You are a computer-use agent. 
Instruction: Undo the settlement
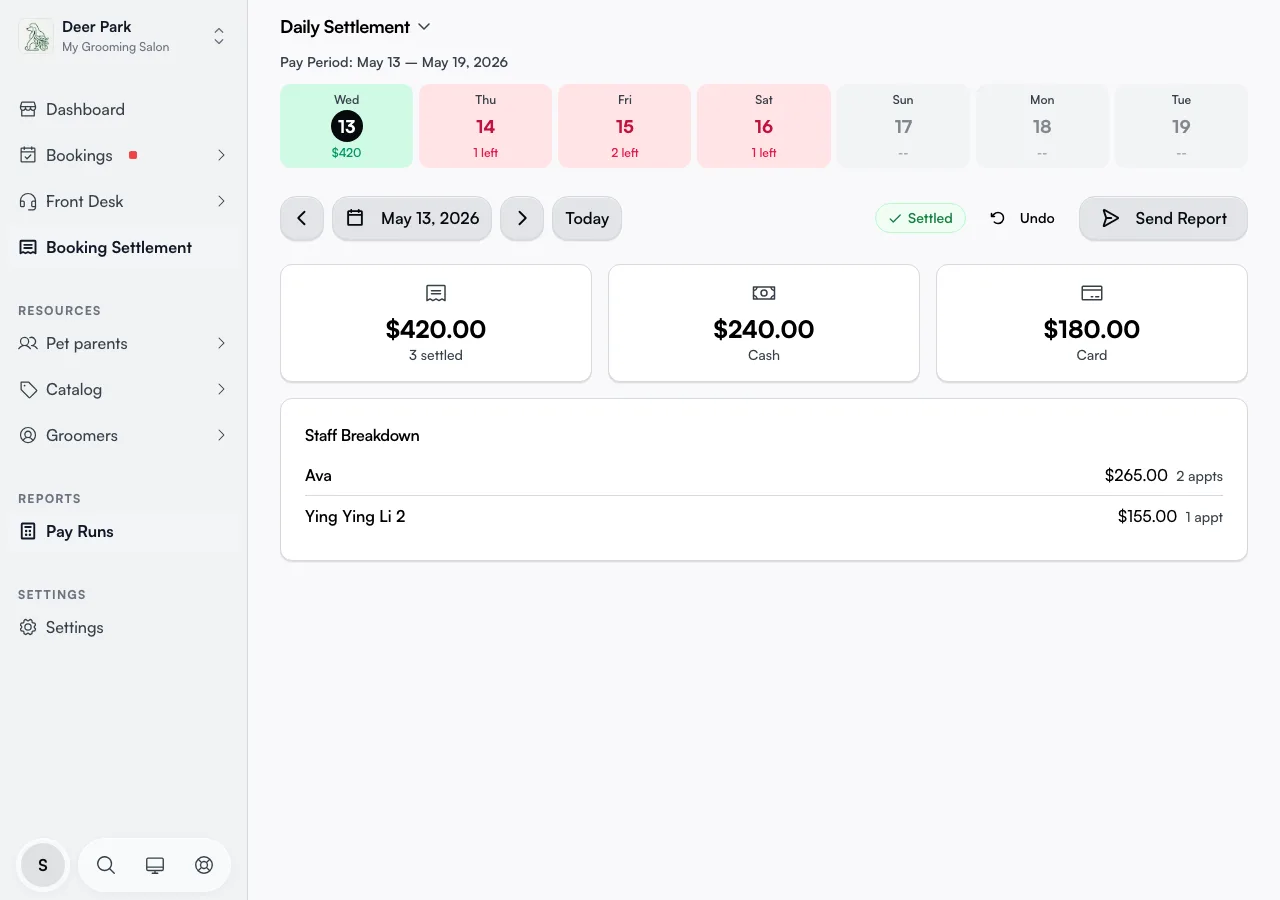(x=1022, y=218)
